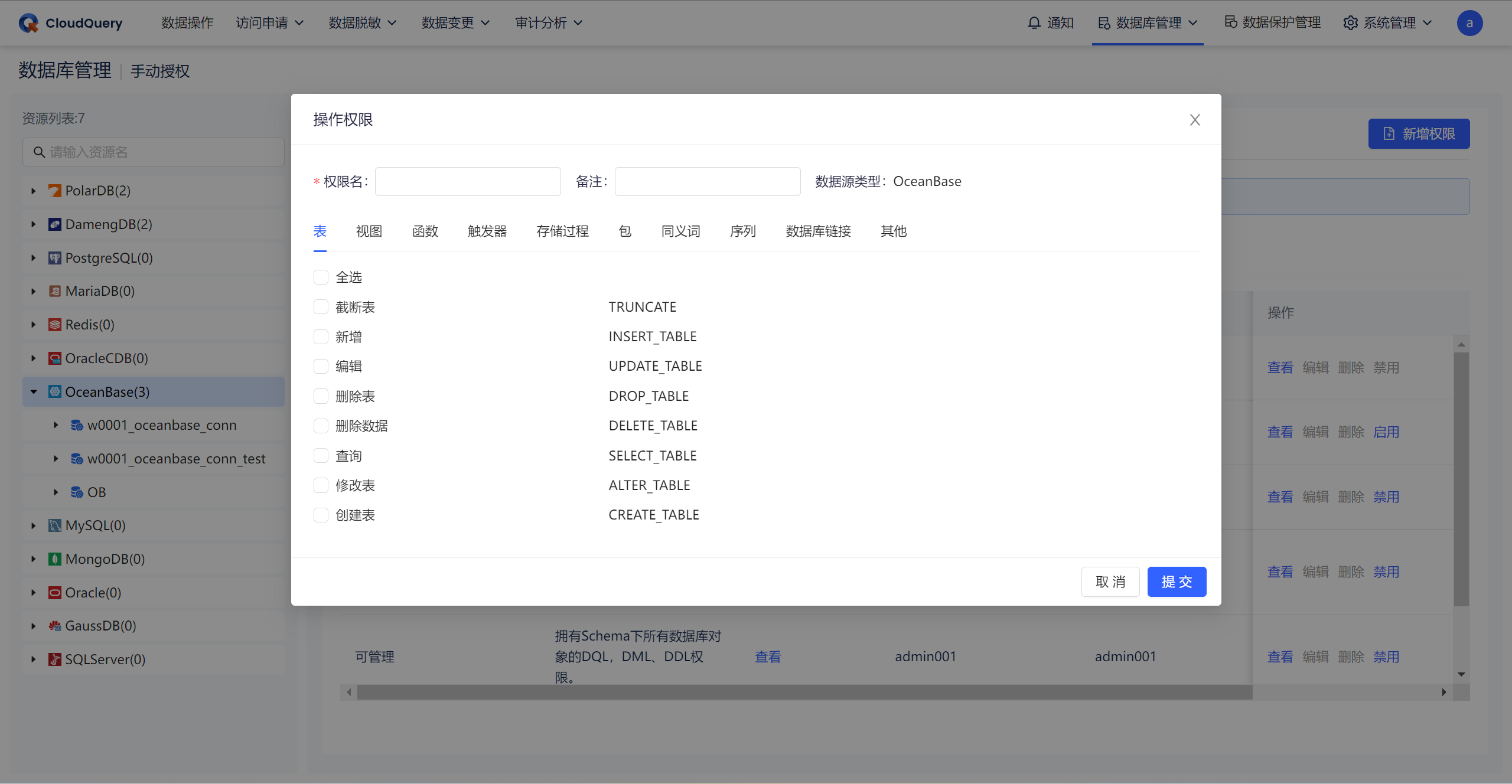Image resolution: width=1512 pixels, height=784 pixels.
Task: Tick the SELECT_TABLE 查询 checkbox
Action: point(321,456)
